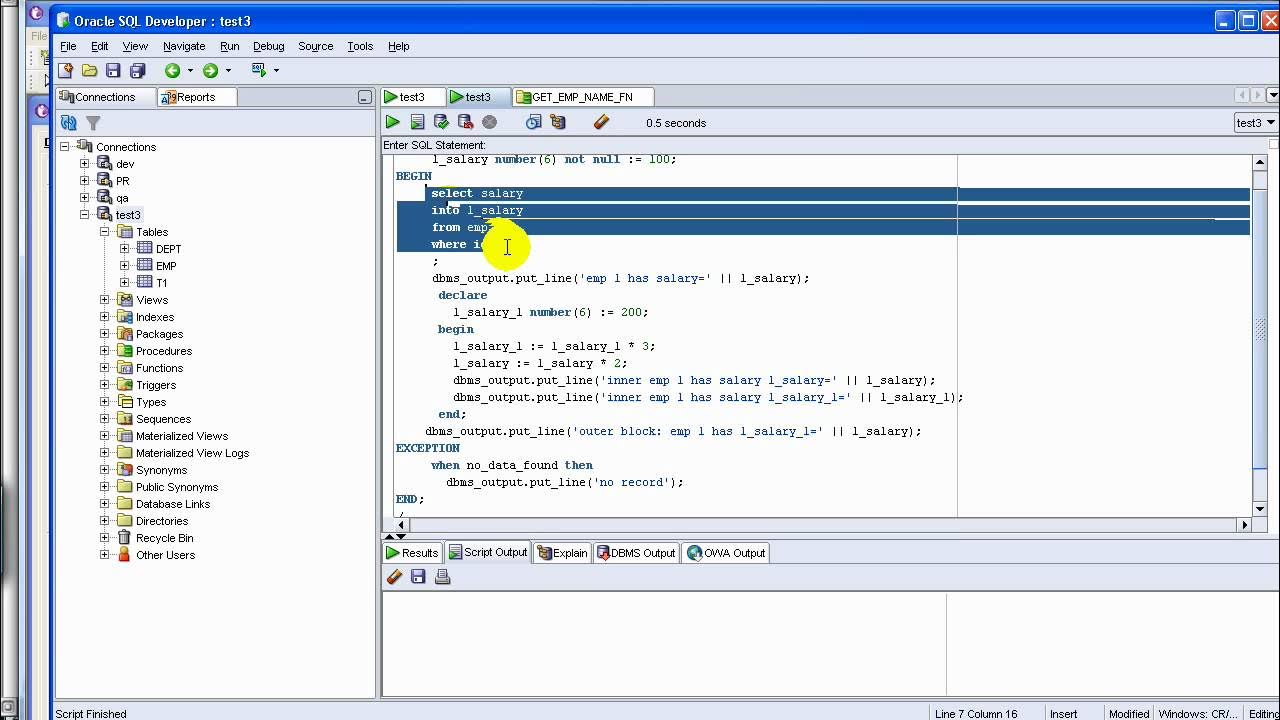
Task: Collapse the Tables folder
Action: click(x=105, y=232)
